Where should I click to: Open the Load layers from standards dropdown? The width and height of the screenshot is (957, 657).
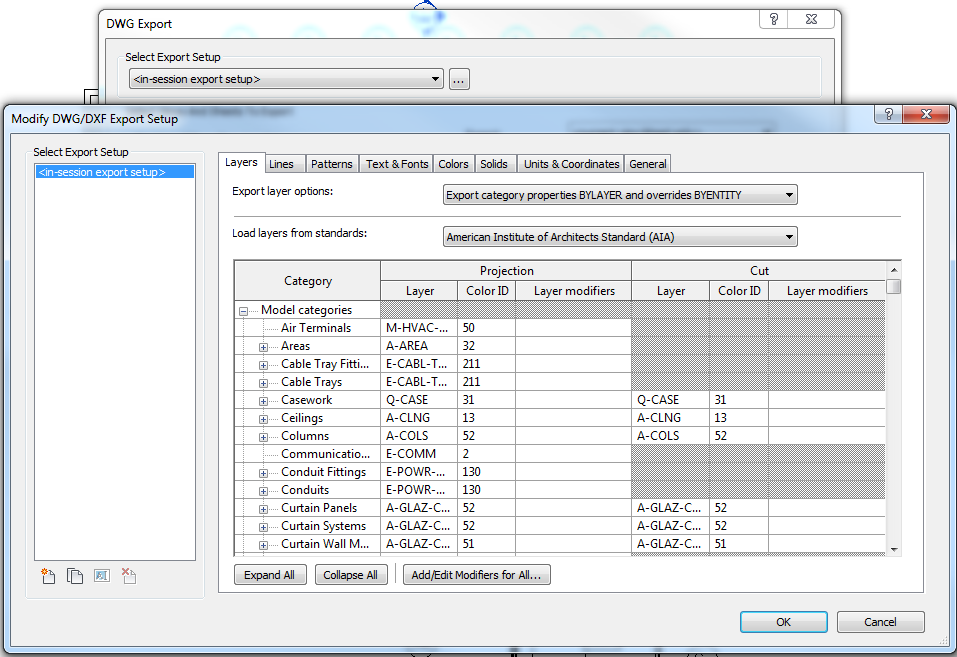789,236
